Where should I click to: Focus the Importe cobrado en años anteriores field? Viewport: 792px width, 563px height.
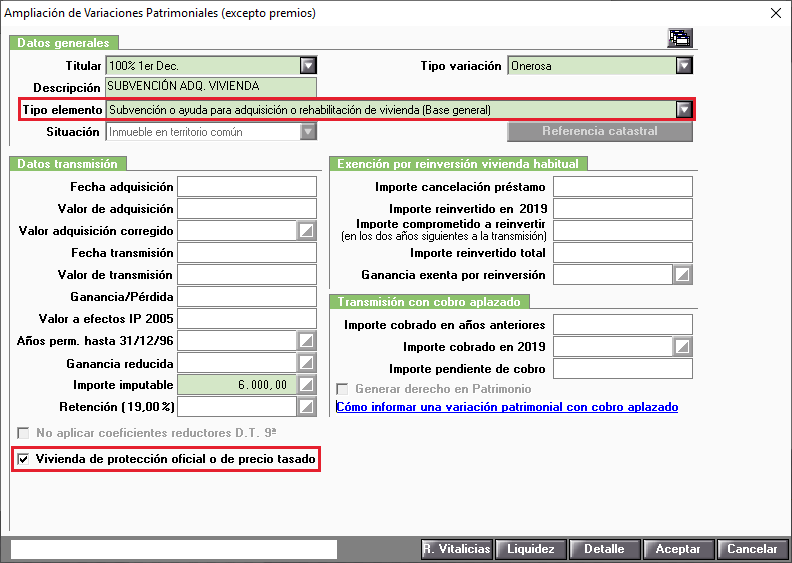623,325
